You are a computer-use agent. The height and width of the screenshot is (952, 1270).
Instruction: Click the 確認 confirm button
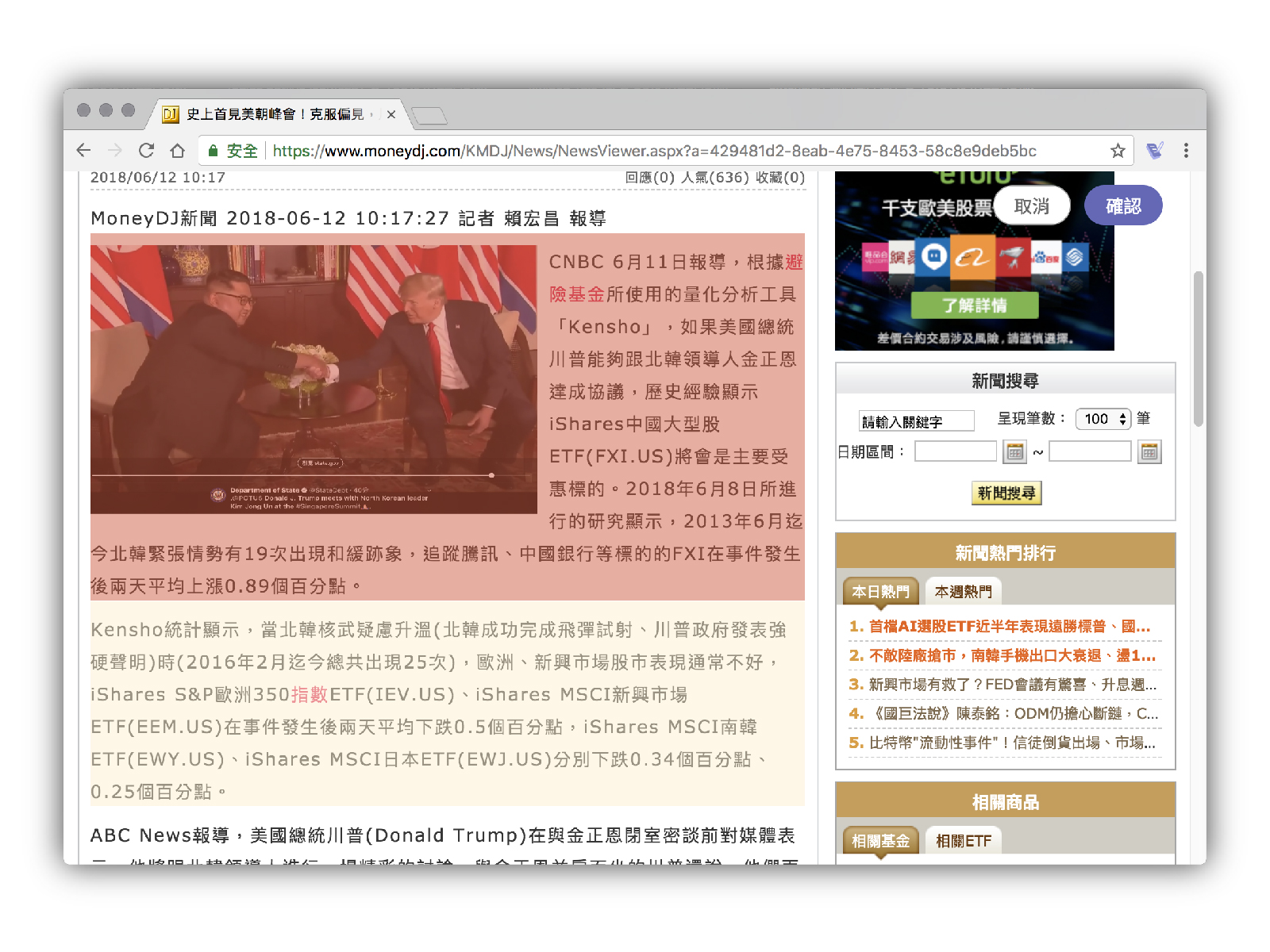[x=1123, y=206]
